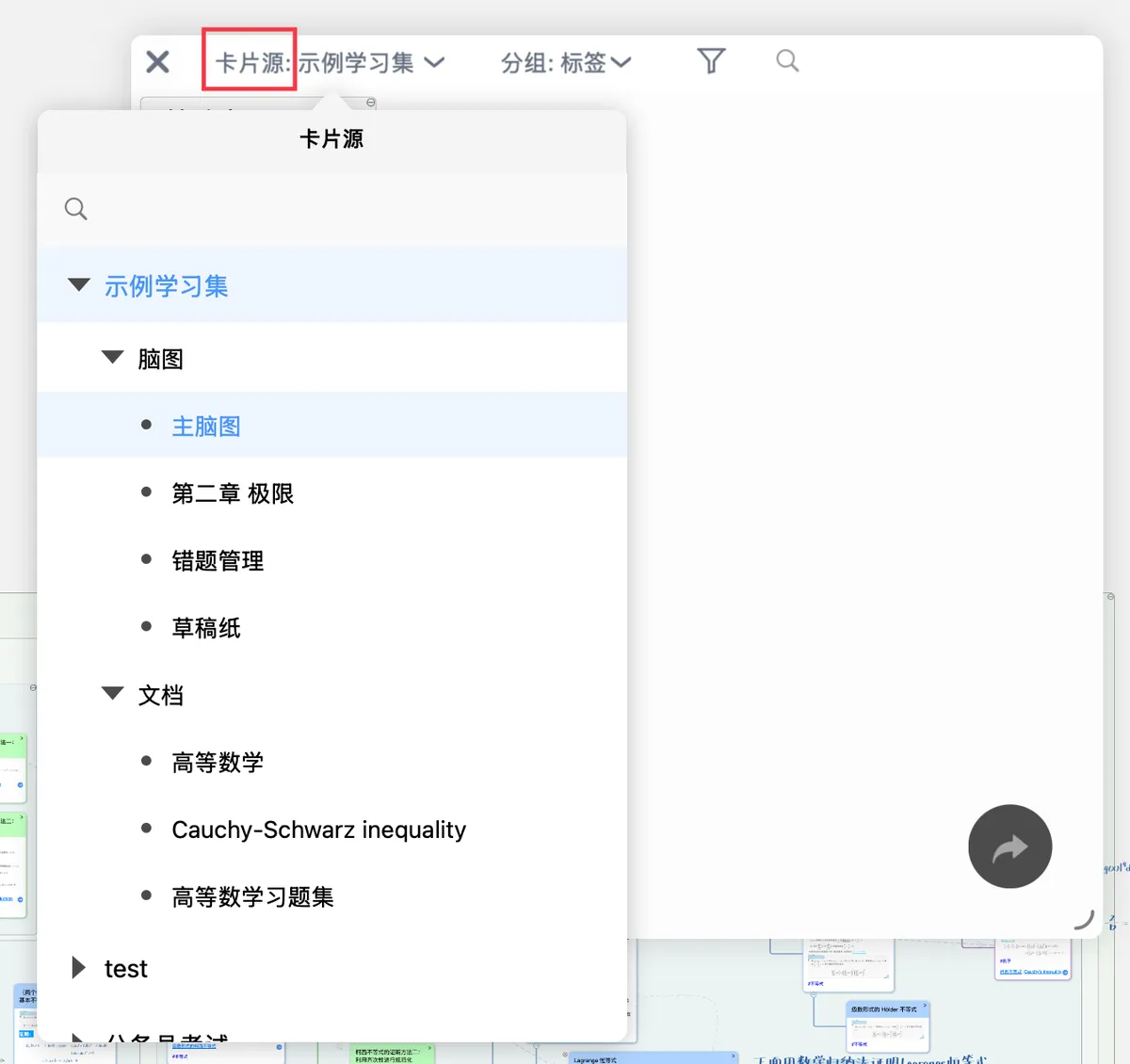
Task: Choose 主脑图 as card source
Action: (x=332, y=426)
